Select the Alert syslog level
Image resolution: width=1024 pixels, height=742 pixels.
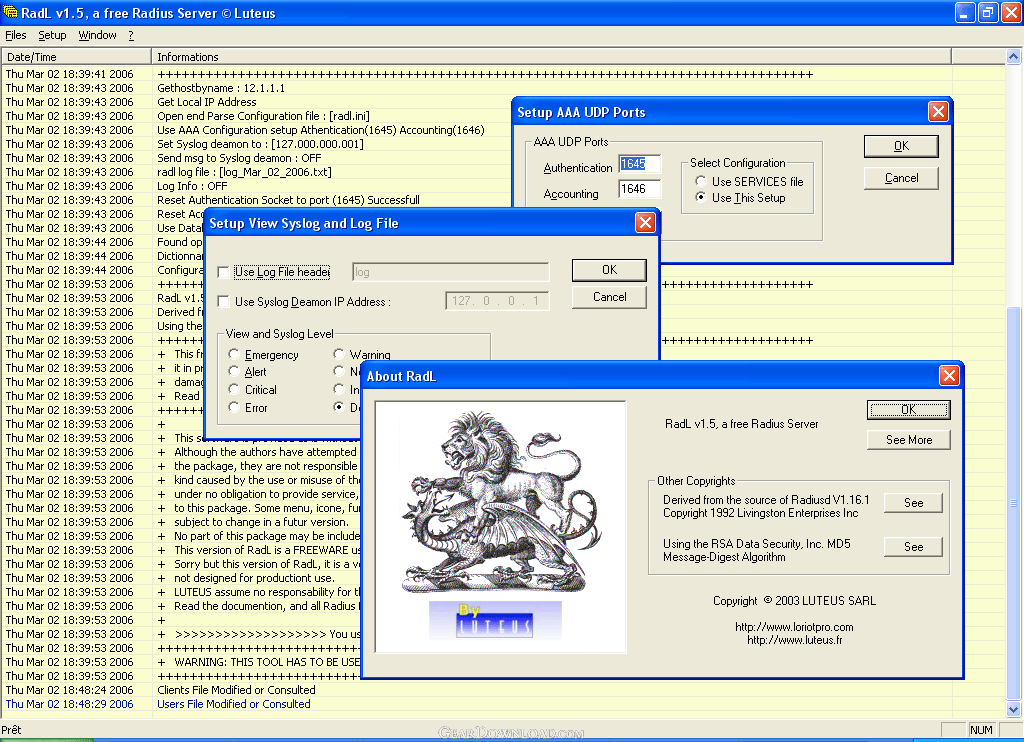click(234, 371)
